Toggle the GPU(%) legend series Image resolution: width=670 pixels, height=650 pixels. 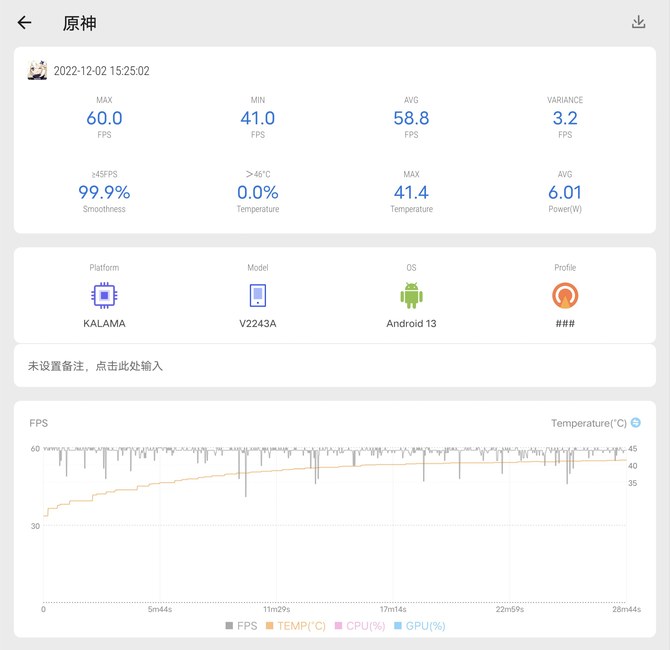pyautogui.click(x=419, y=626)
